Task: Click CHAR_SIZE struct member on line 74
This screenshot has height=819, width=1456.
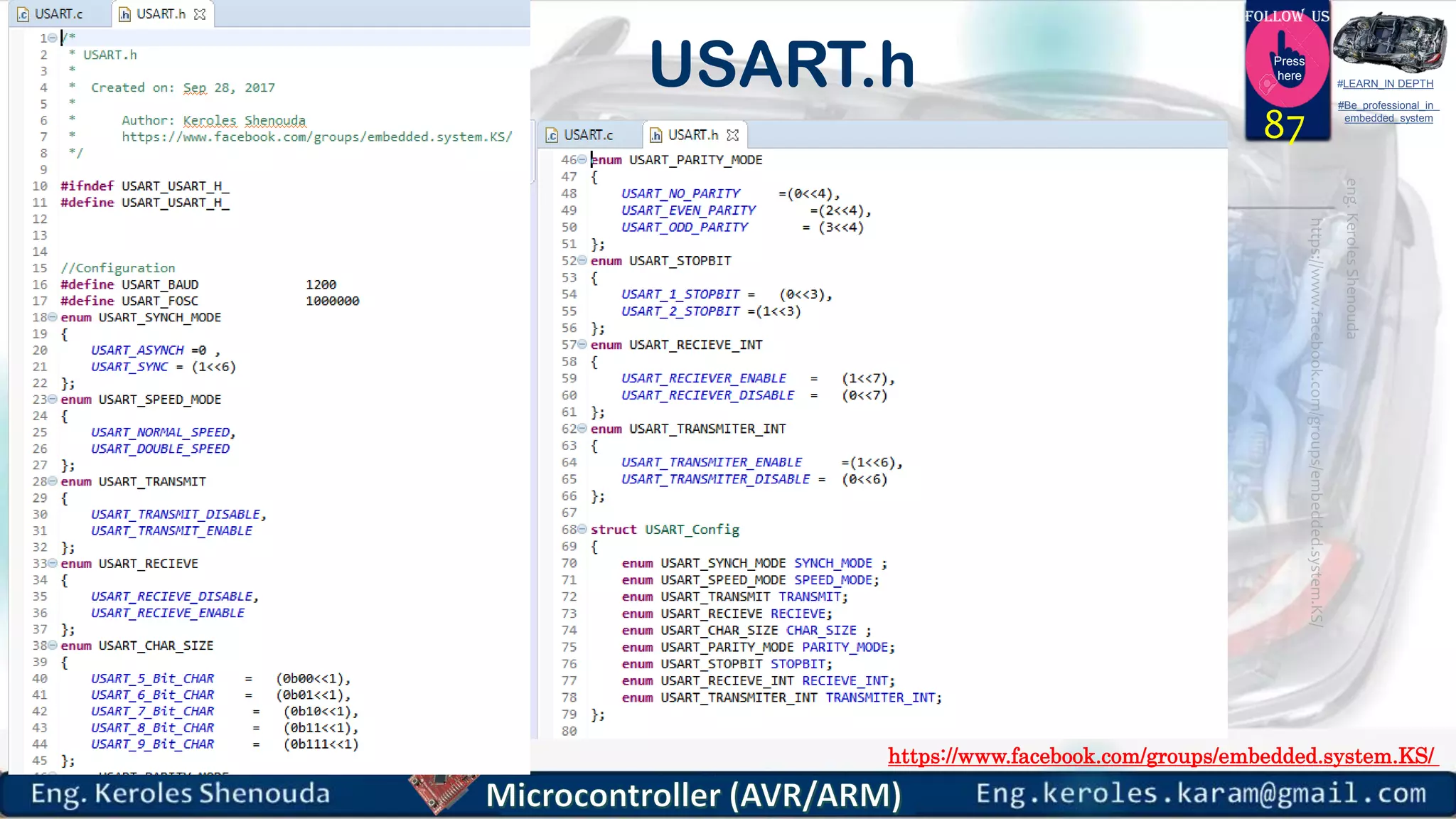Action: click(821, 630)
